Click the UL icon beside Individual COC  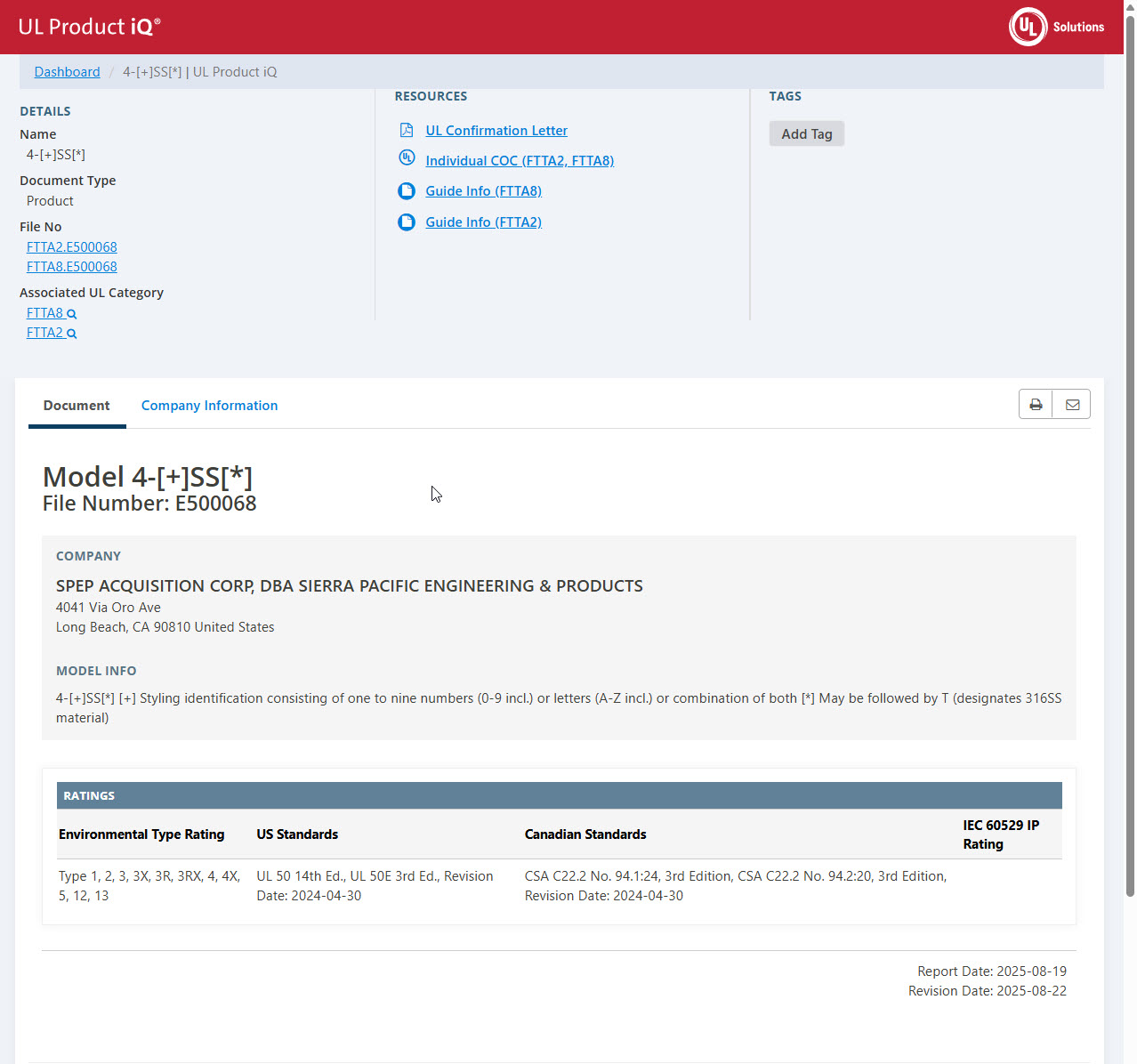click(x=407, y=158)
